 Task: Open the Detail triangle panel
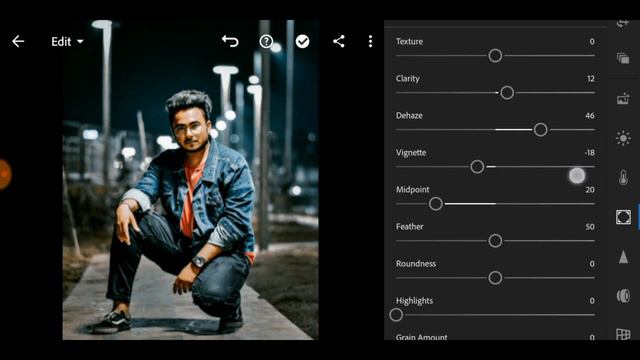623,257
